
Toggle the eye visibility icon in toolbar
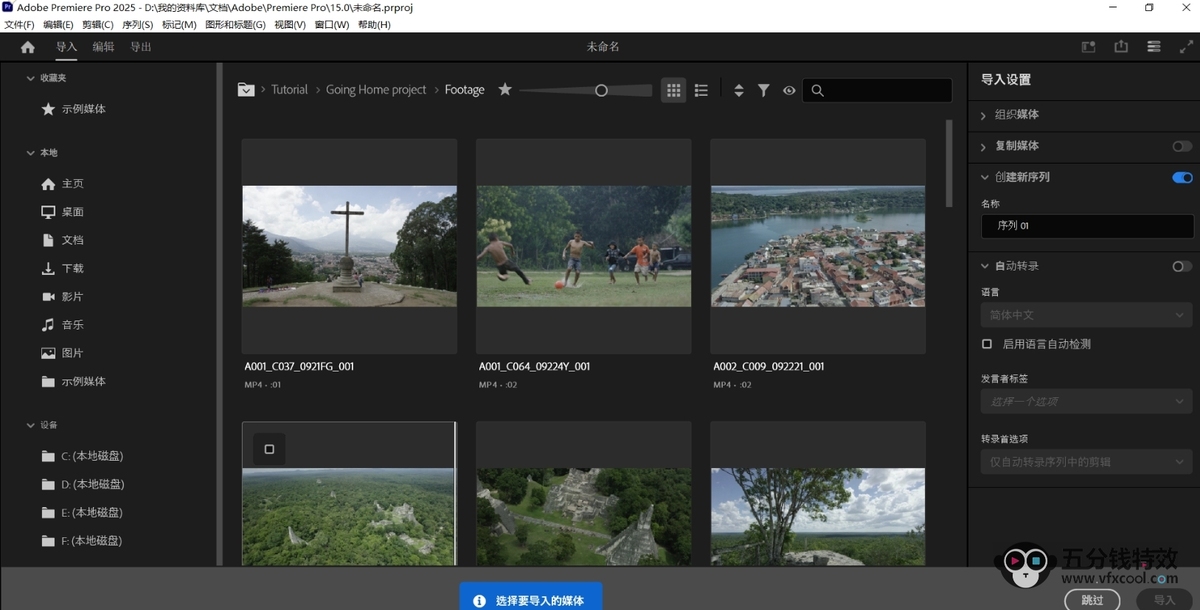(x=789, y=90)
